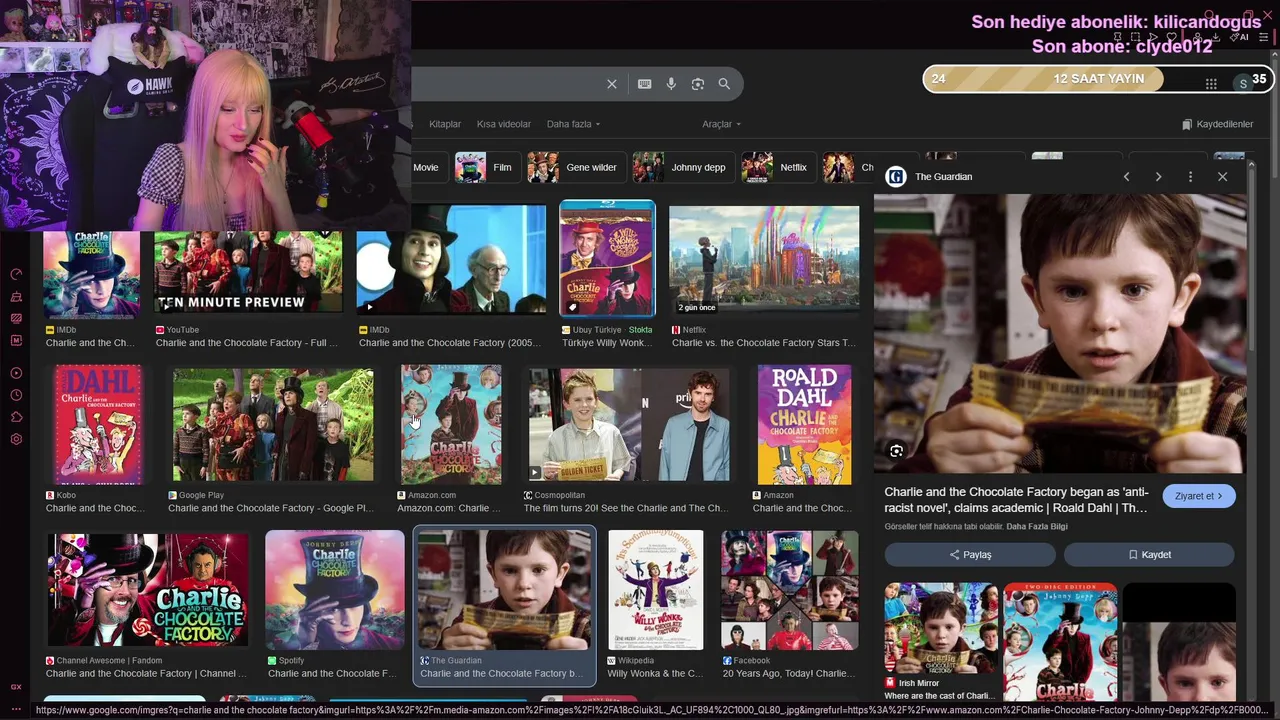Click the Kaydet save button
The image size is (1280, 720).
click(x=1149, y=554)
